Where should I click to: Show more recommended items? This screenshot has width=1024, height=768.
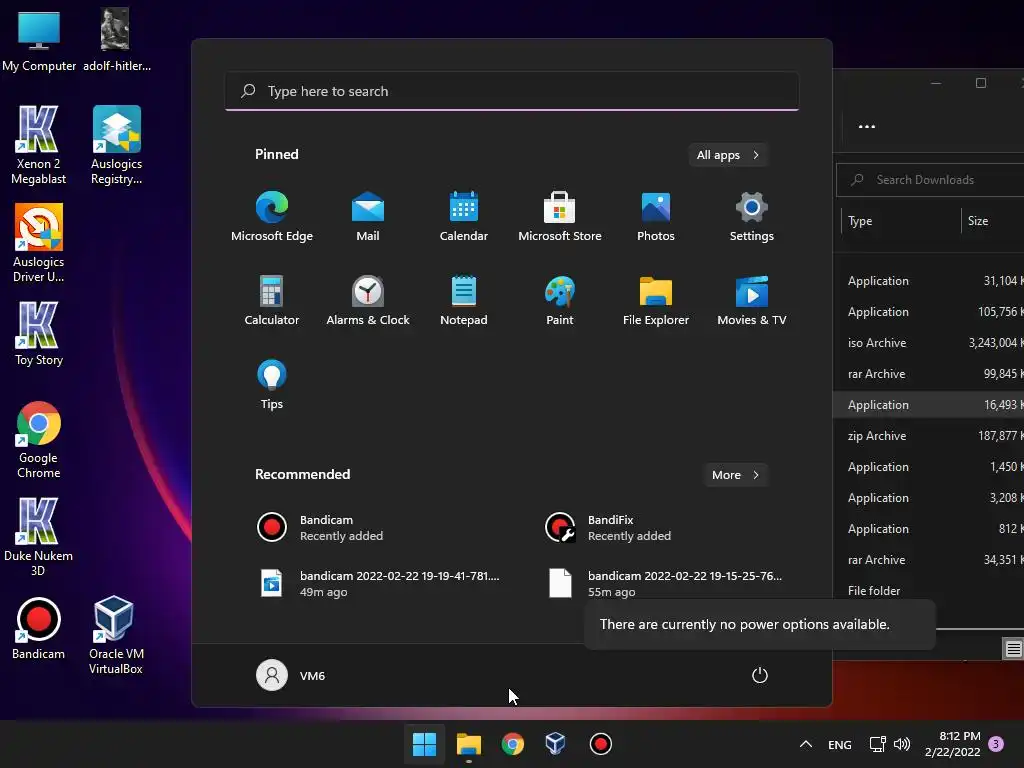(735, 475)
